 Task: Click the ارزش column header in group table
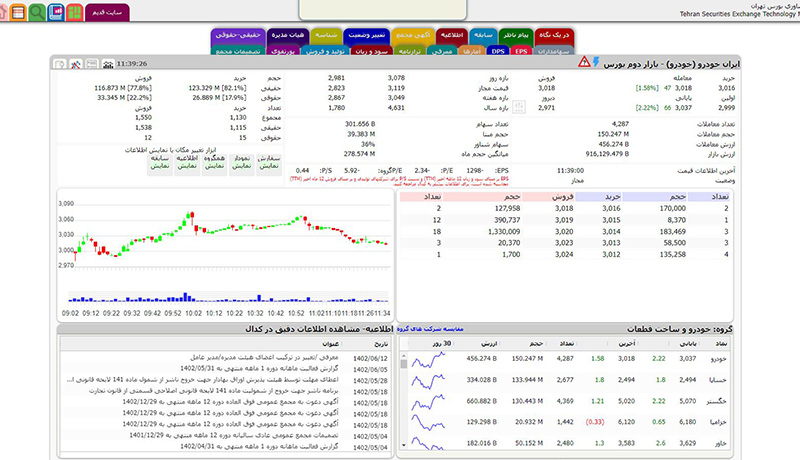pos(489,344)
